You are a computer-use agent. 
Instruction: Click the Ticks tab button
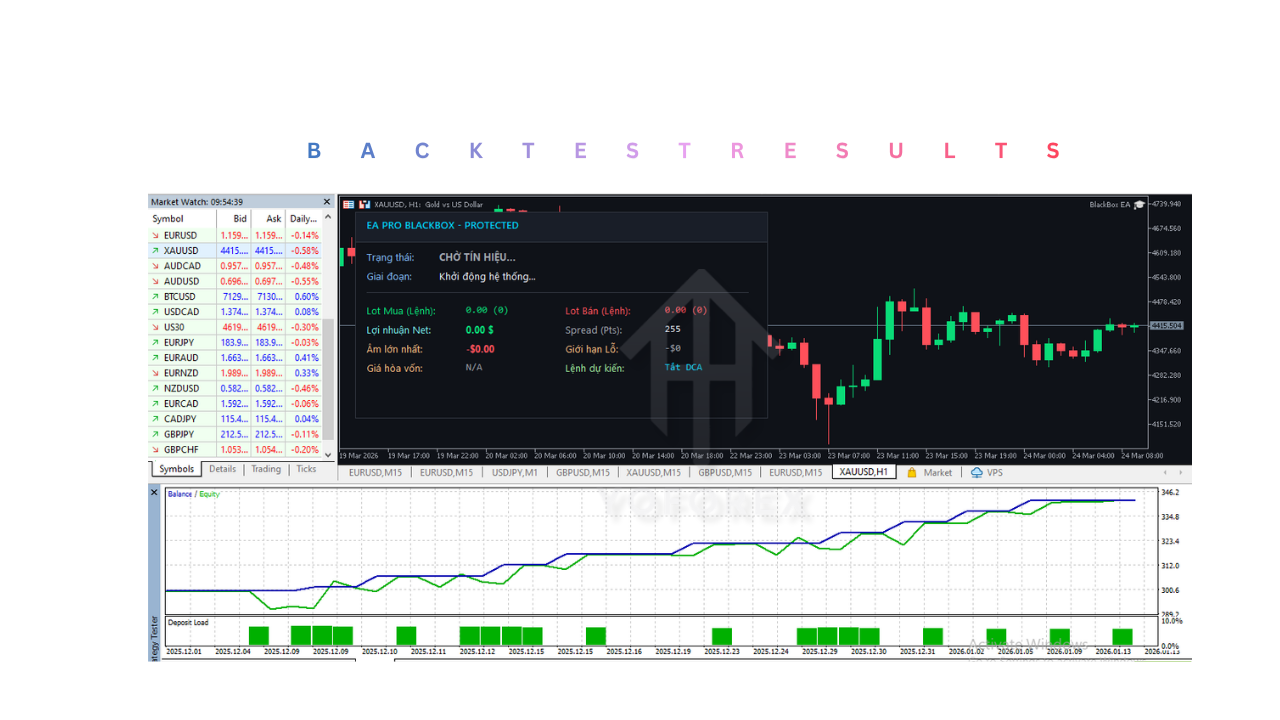coord(306,468)
